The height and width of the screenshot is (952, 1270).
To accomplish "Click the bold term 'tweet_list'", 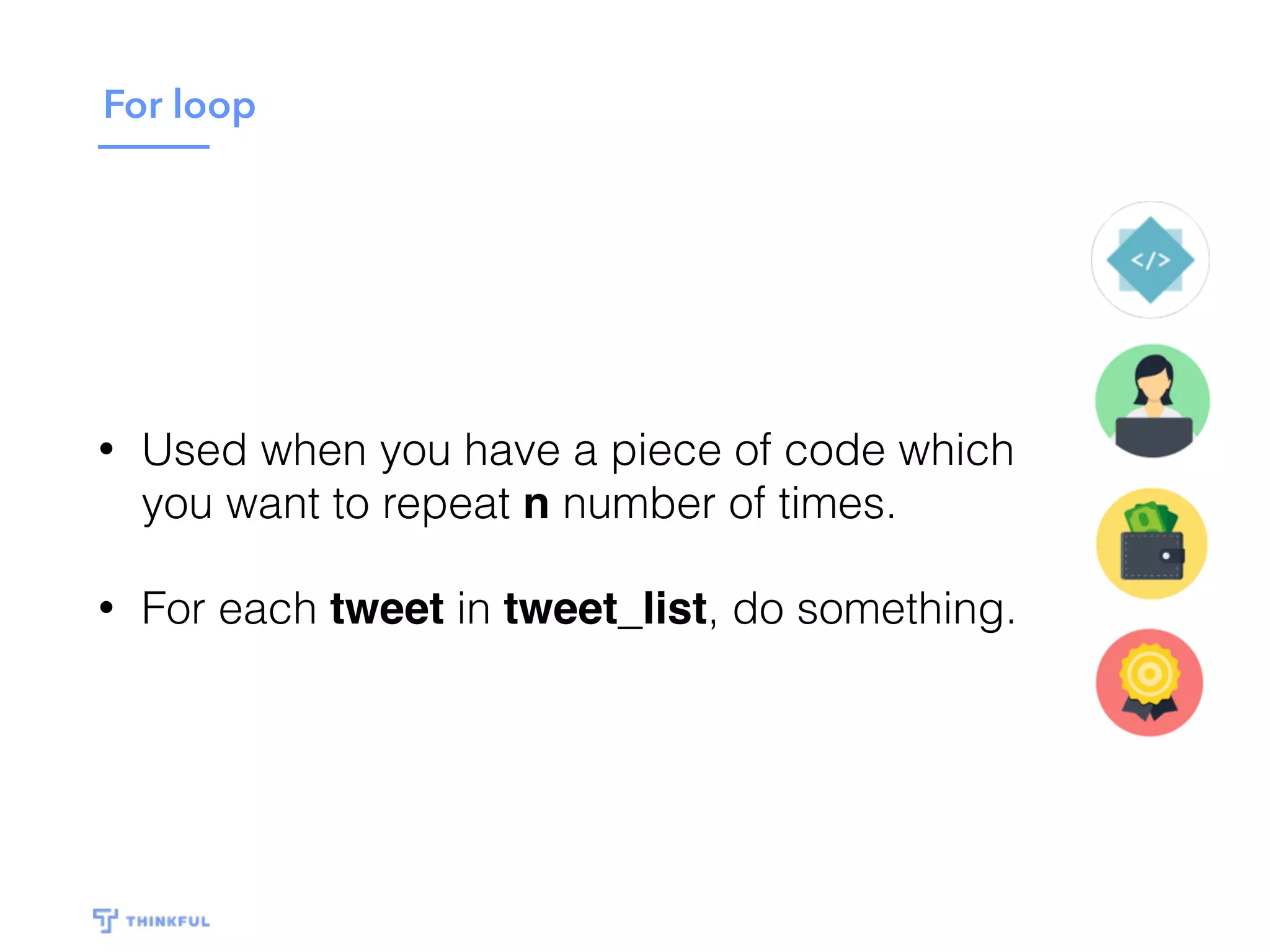I will tap(605, 610).
